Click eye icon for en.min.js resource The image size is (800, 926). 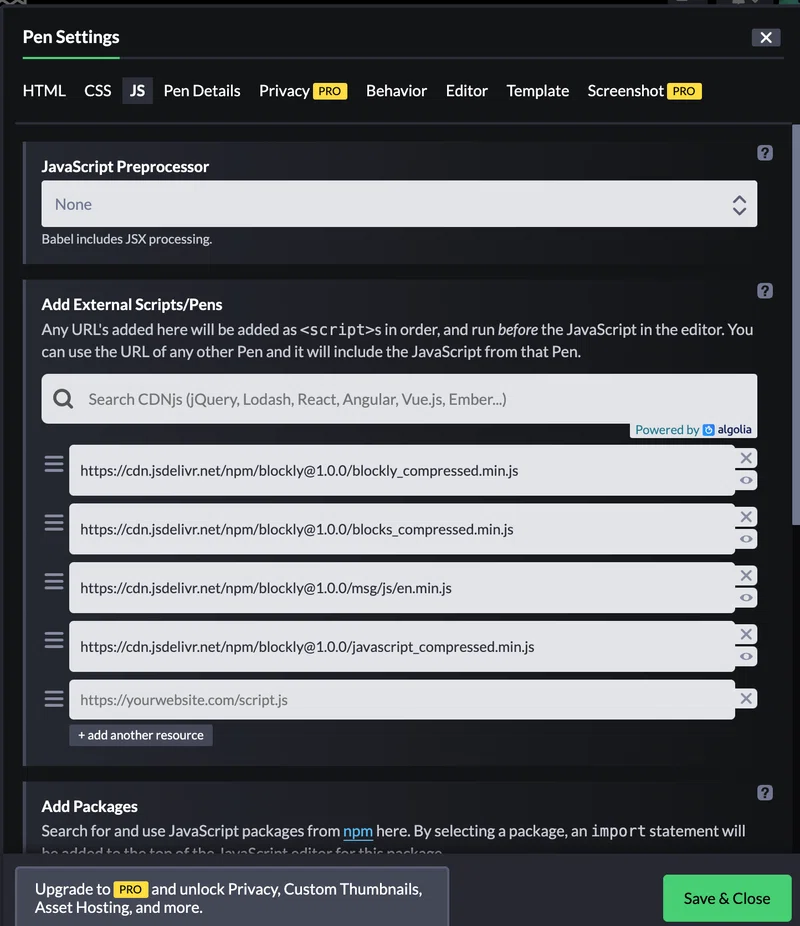746,598
